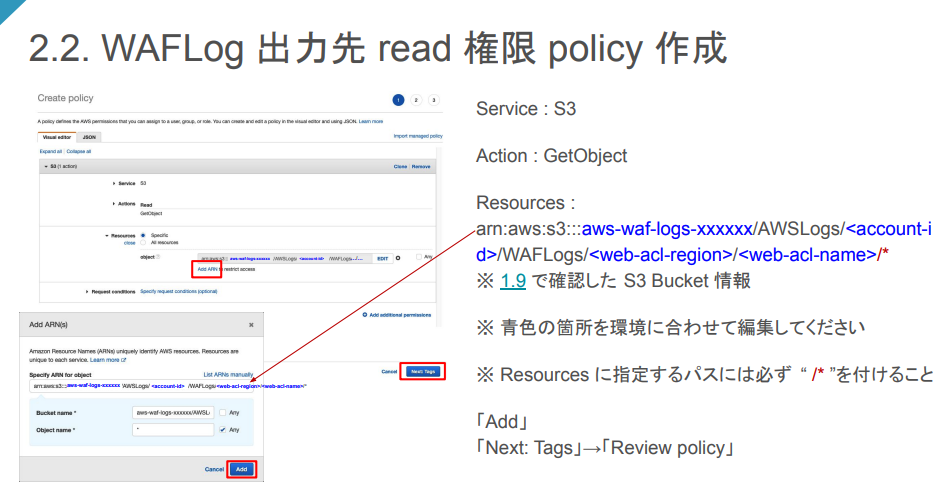Screen dimensions: 937x491
Task: Go to step 1 circle in Create policy
Action: click(398, 100)
